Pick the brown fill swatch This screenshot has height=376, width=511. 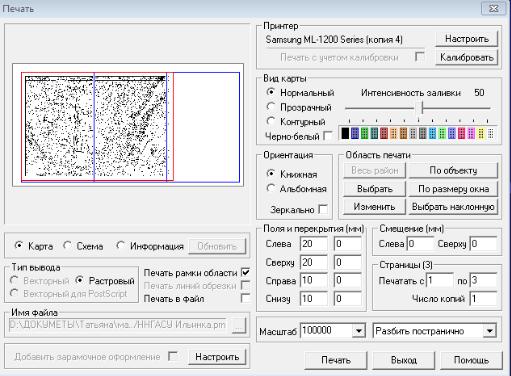coord(403,134)
